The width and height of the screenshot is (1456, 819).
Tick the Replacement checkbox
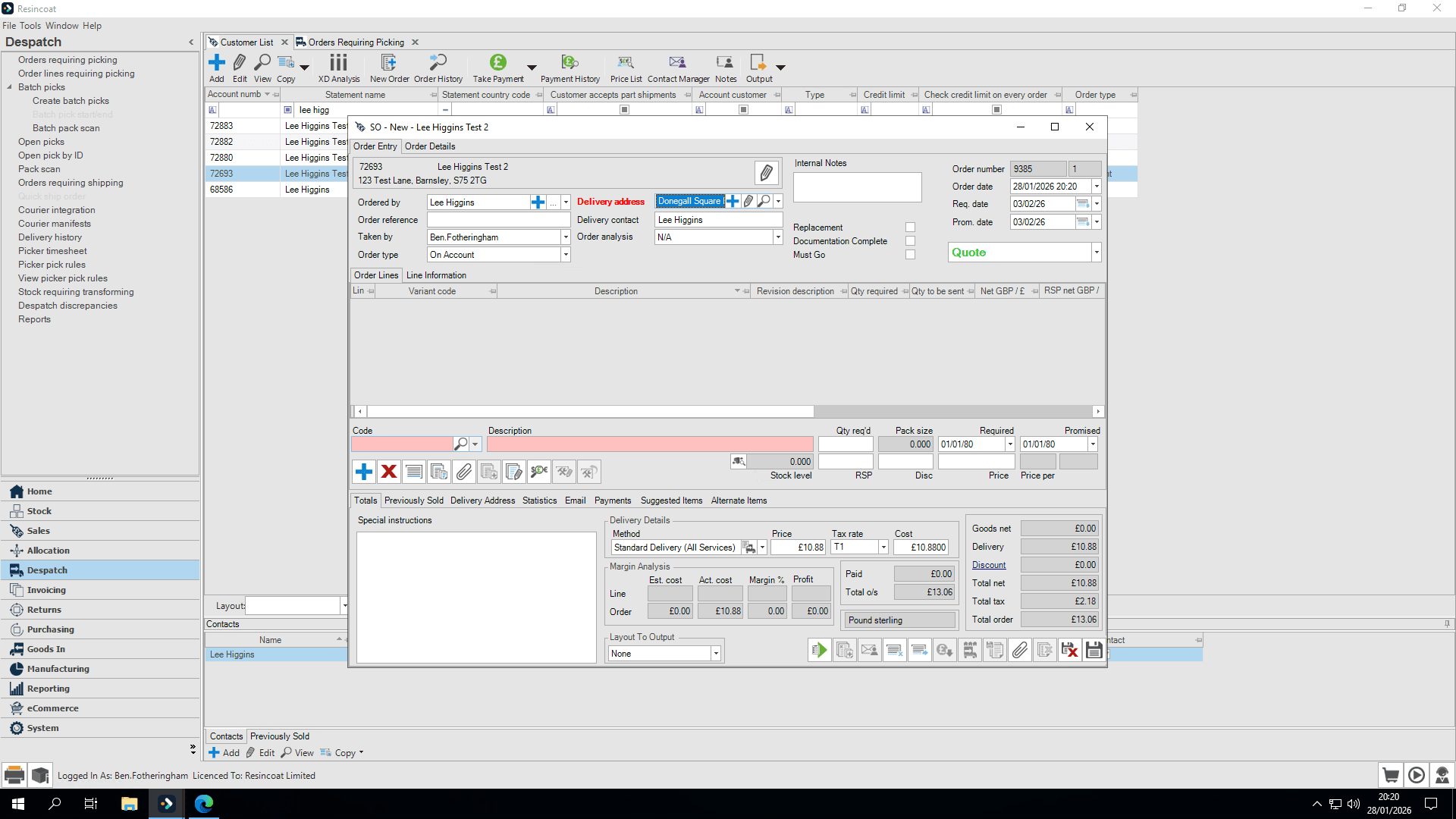click(x=910, y=227)
